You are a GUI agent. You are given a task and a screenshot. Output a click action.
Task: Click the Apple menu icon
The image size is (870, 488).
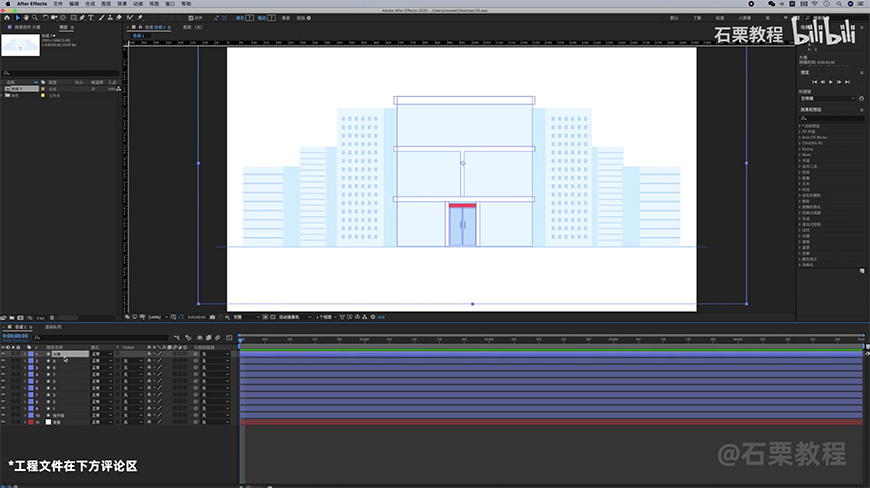pyautogui.click(x=8, y=3)
